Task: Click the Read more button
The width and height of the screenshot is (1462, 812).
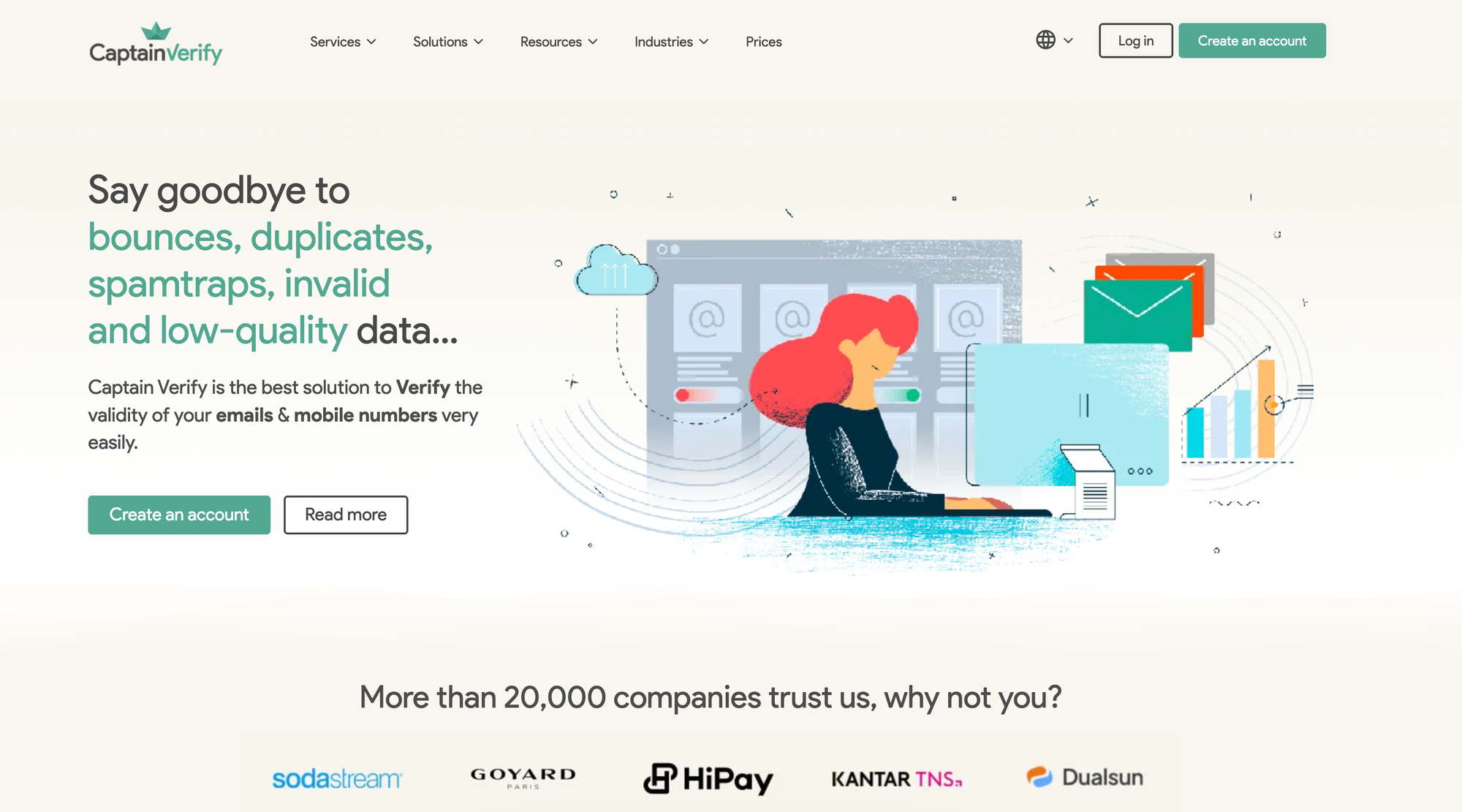Action: (x=345, y=514)
